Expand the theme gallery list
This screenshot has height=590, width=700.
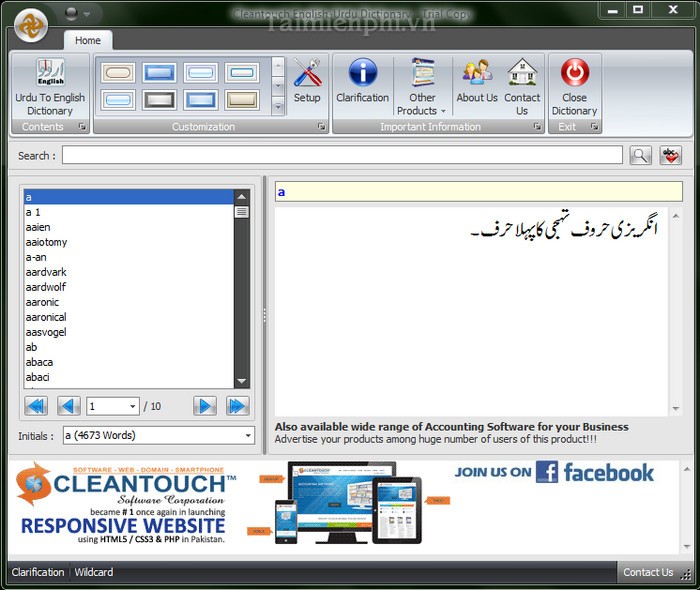(x=278, y=107)
